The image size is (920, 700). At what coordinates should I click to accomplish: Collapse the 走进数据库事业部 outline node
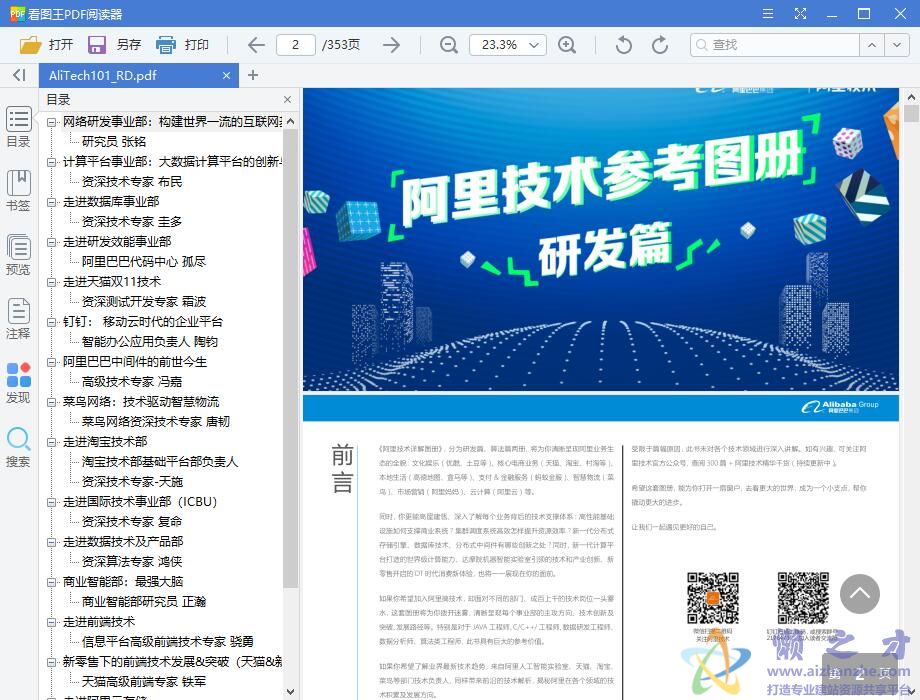52,202
